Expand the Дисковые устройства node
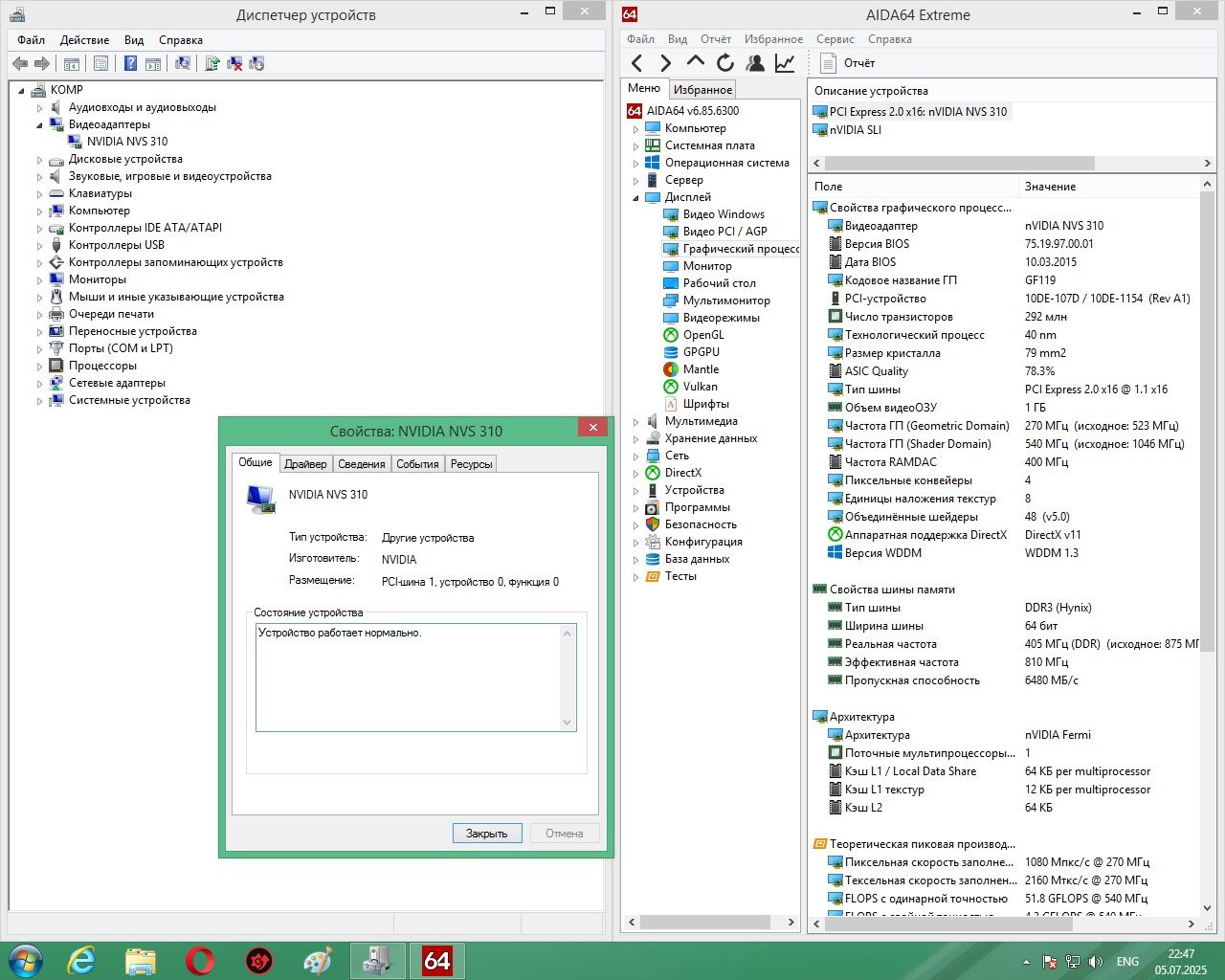Image resolution: width=1225 pixels, height=980 pixels. [40, 159]
